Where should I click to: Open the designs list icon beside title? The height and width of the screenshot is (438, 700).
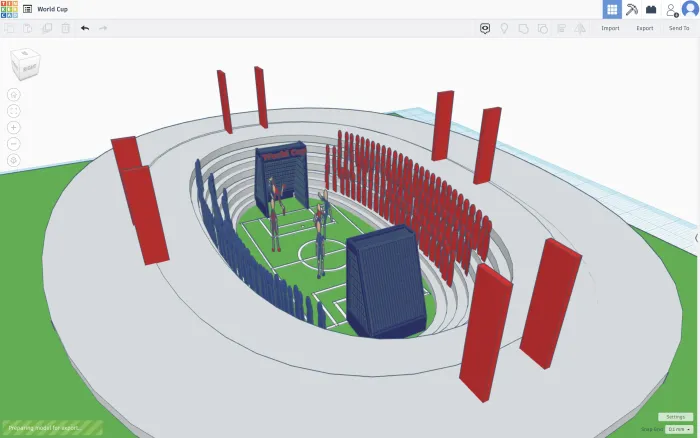point(27,9)
